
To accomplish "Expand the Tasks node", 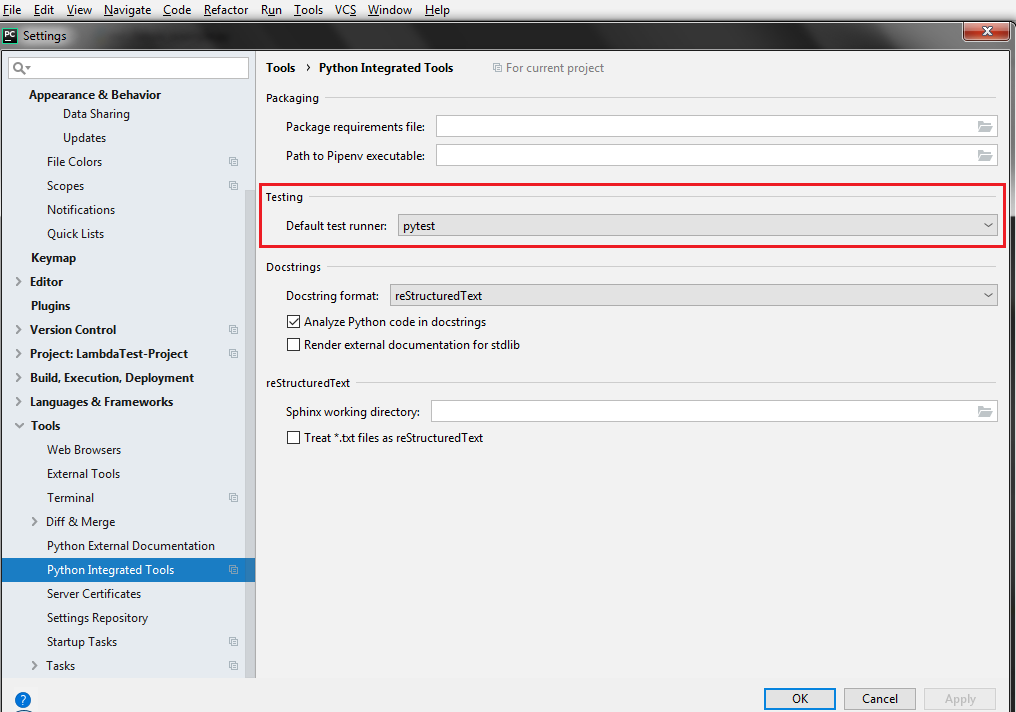I will [x=34, y=665].
